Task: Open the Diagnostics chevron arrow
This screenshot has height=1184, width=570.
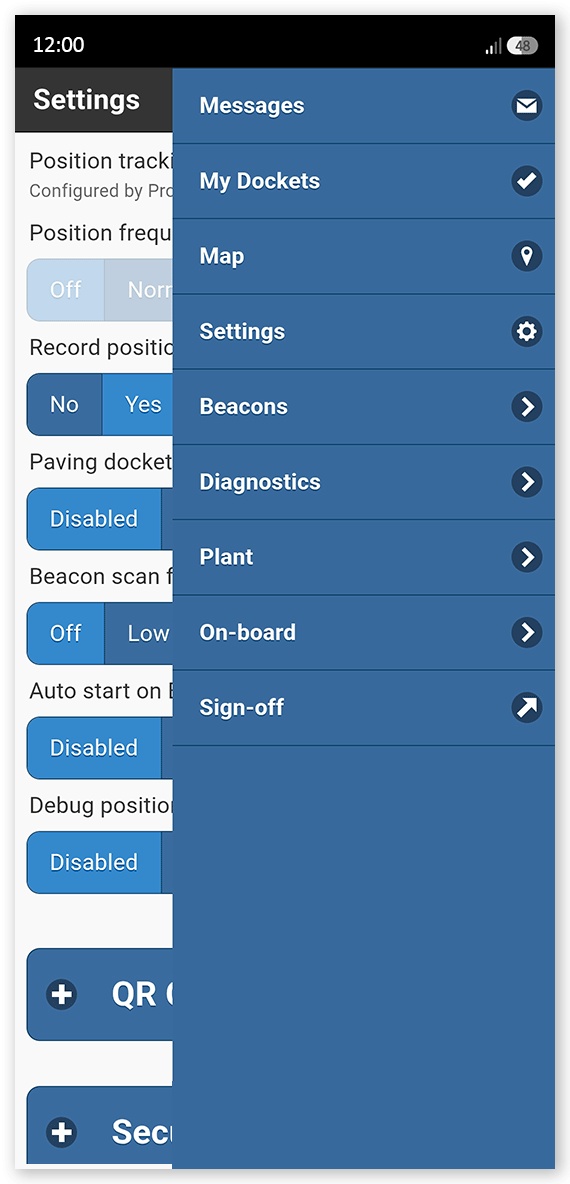Action: pos(526,482)
